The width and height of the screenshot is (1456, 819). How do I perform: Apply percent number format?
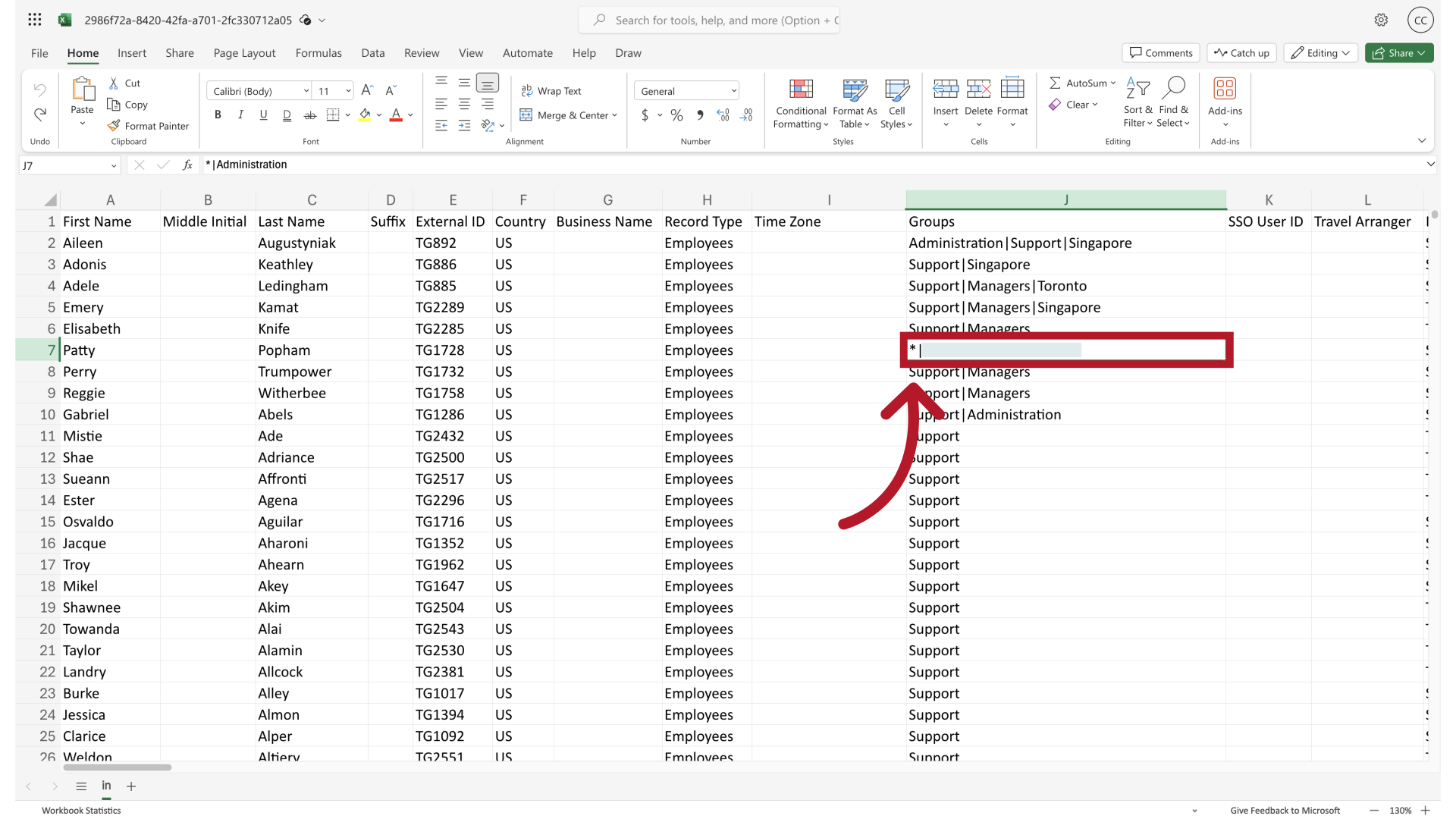tap(676, 115)
